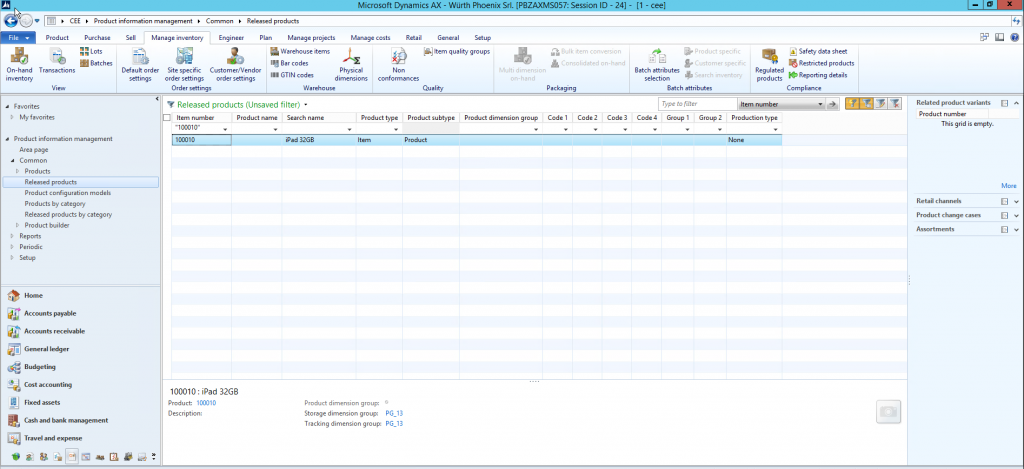
Task: Open Reporting details
Action: (818, 75)
